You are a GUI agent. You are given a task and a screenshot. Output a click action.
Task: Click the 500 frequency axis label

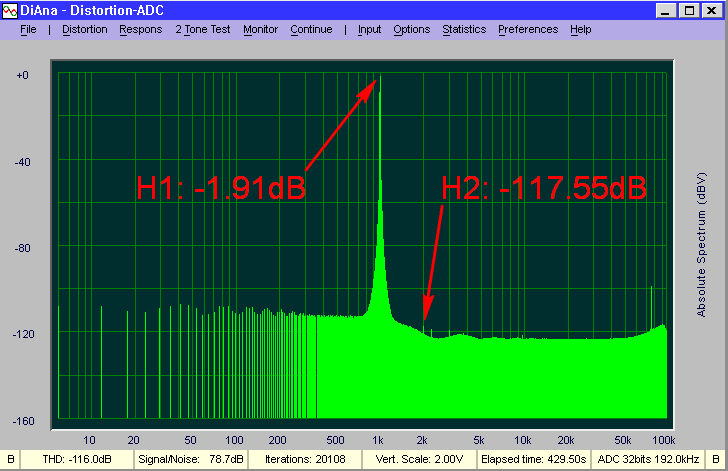point(335,440)
